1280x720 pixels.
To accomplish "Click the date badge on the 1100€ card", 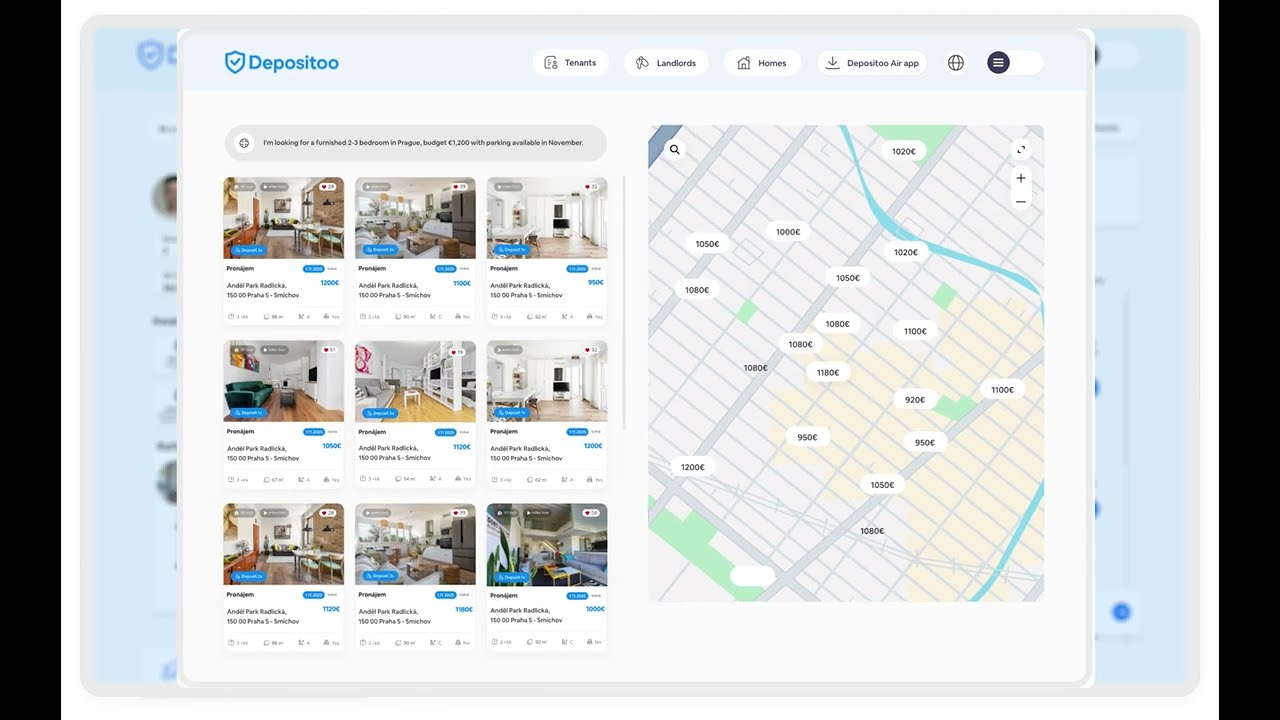I will pyautogui.click(x=446, y=269).
